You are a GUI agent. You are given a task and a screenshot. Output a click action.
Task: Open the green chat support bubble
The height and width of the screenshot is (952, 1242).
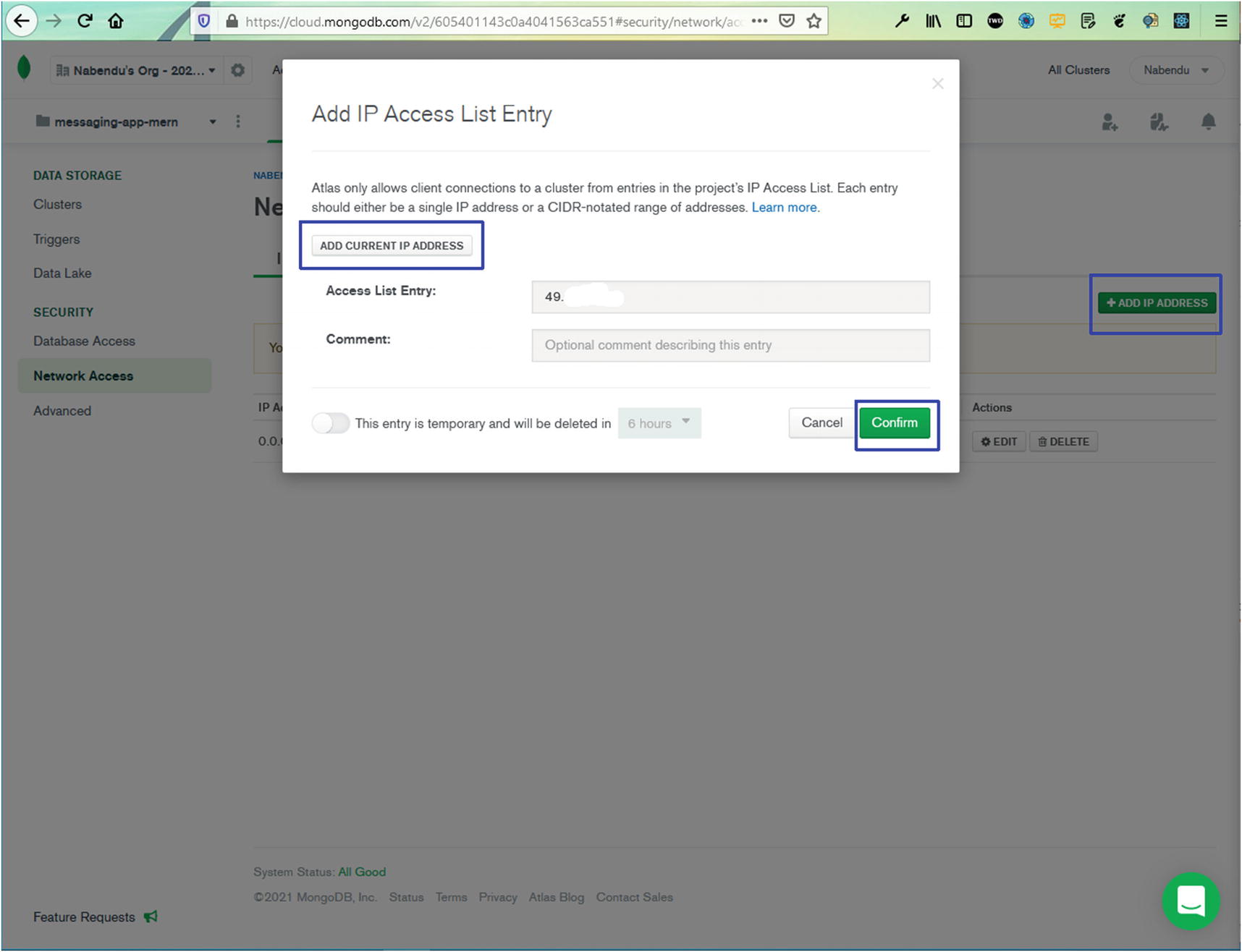pyautogui.click(x=1191, y=901)
